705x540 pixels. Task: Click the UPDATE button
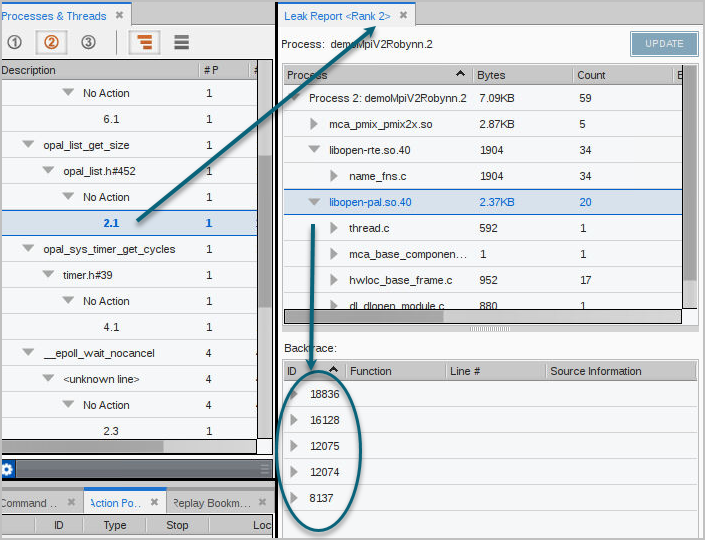coord(663,44)
